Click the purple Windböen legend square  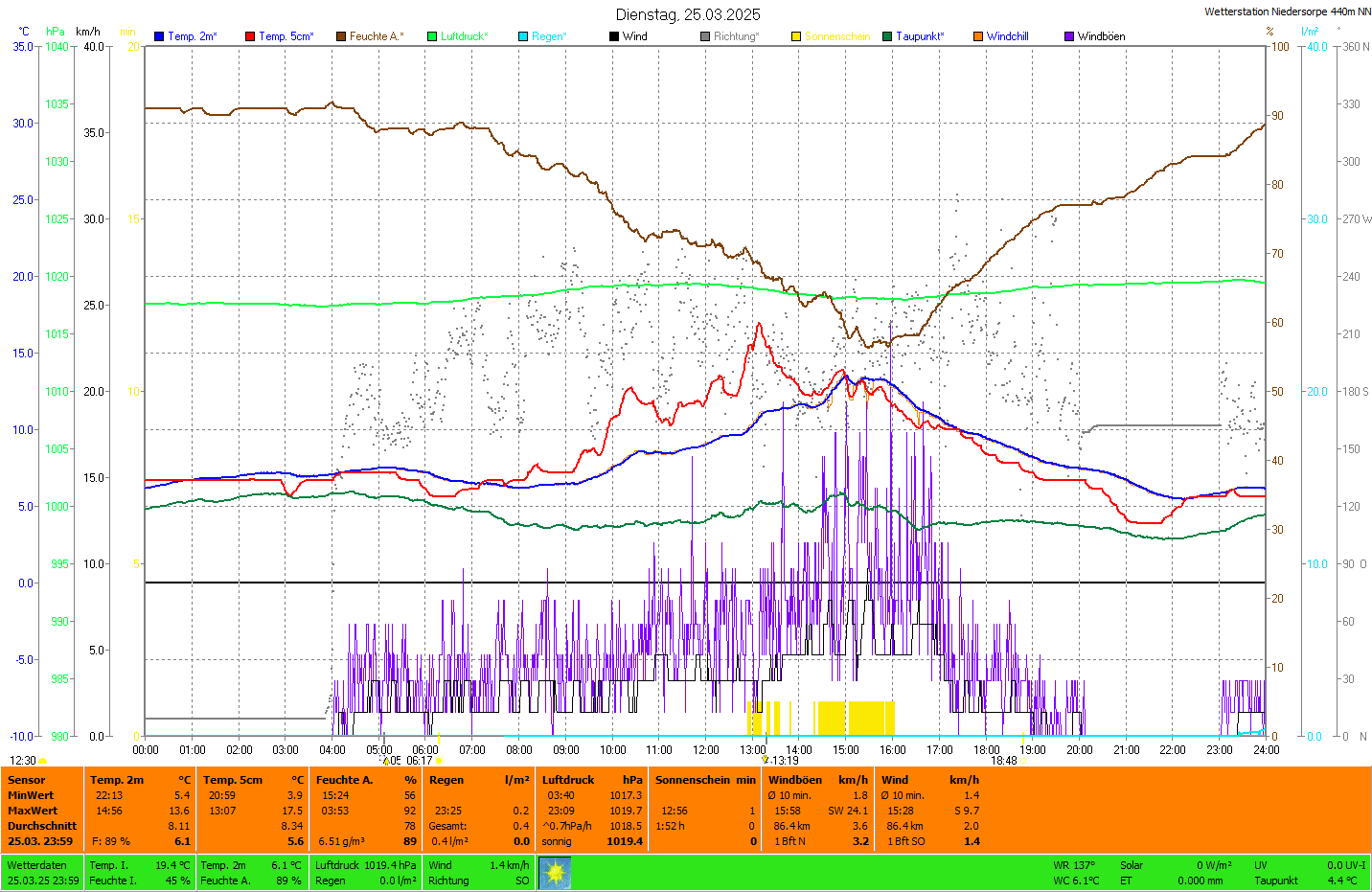pos(1069,36)
